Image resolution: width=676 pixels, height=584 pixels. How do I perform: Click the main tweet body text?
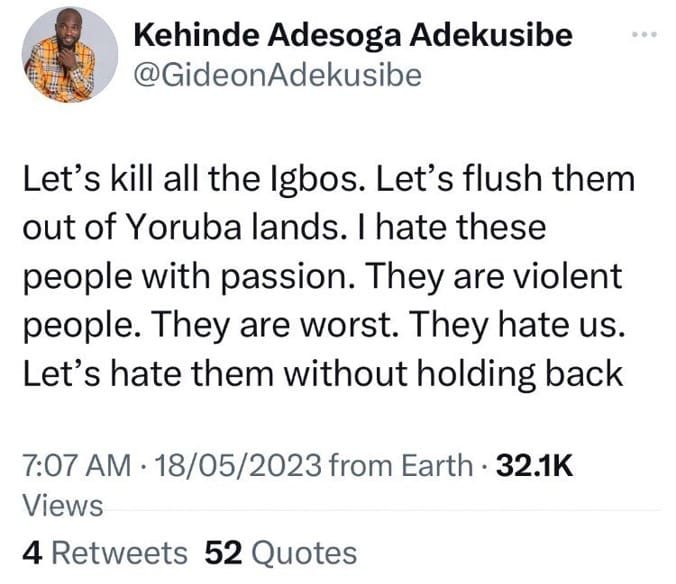click(x=329, y=277)
